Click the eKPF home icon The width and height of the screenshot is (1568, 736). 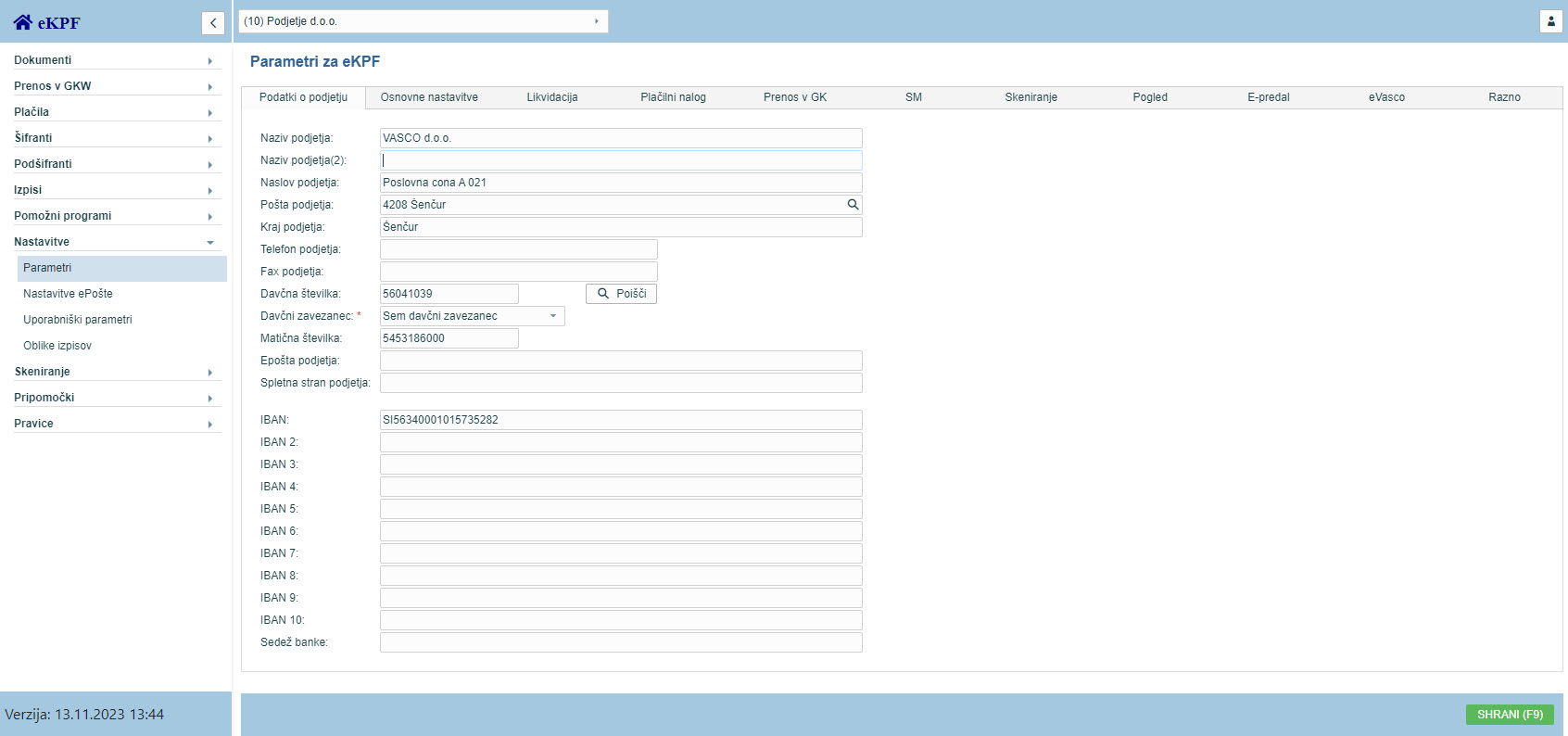pyautogui.click(x=23, y=22)
